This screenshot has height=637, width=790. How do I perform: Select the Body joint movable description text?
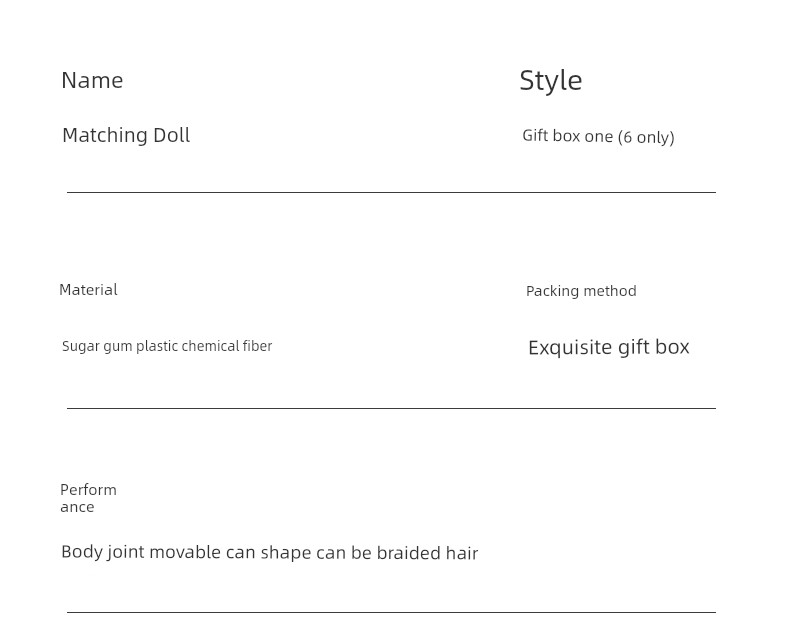click(270, 553)
